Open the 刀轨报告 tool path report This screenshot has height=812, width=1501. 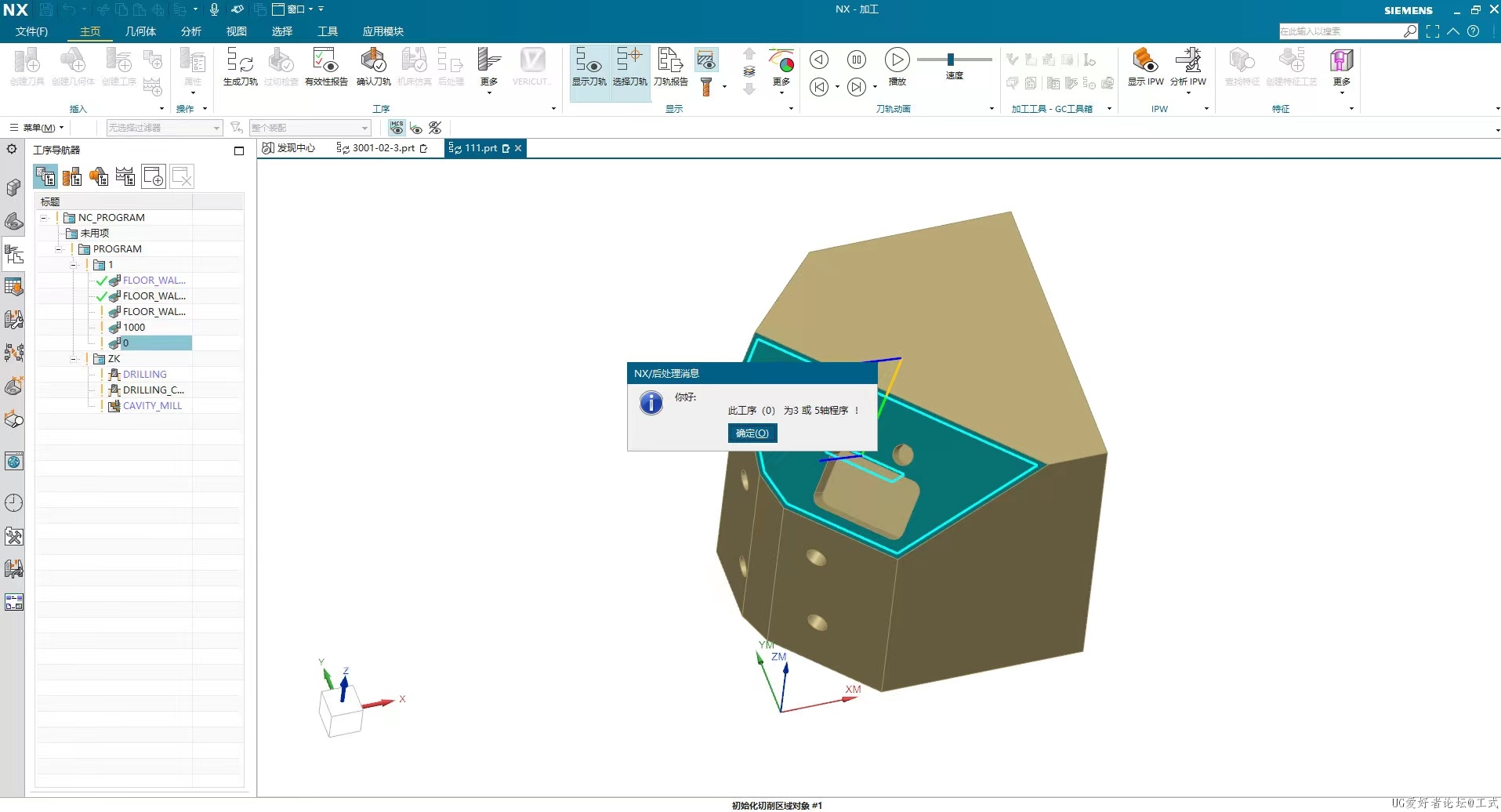click(x=671, y=67)
